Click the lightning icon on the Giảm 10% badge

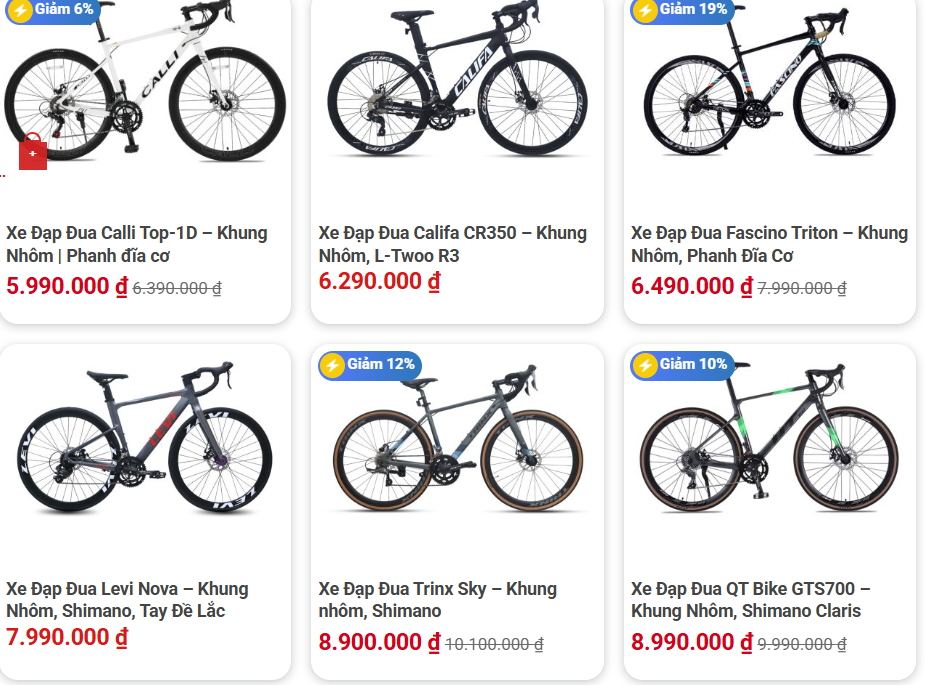[643, 365]
